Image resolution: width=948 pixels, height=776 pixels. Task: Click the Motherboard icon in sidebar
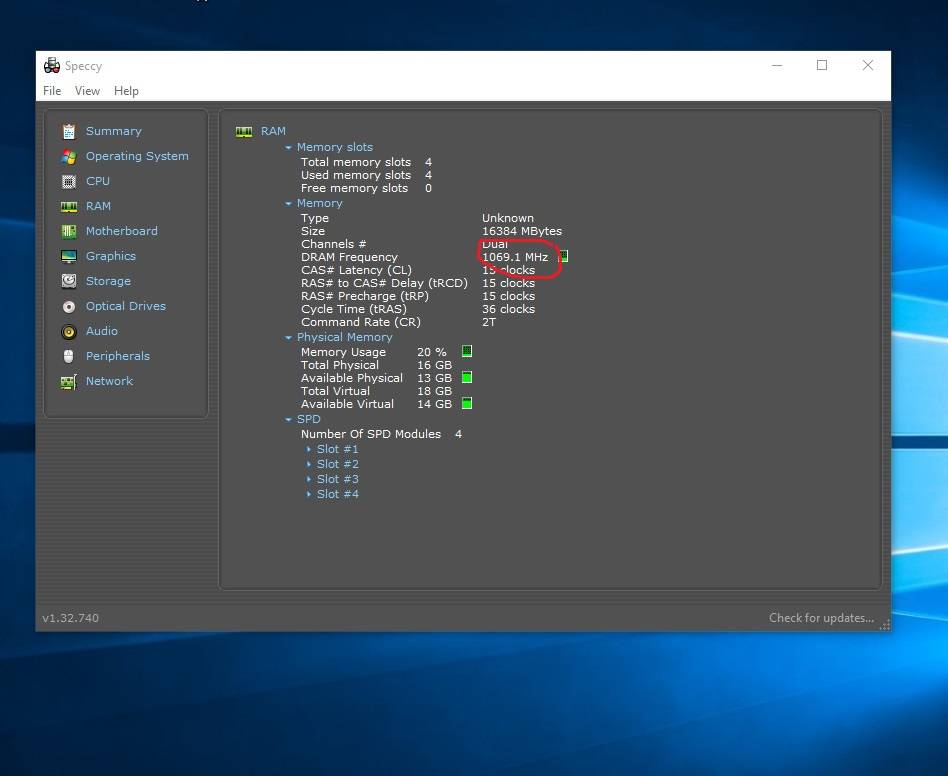pos(69,231)
